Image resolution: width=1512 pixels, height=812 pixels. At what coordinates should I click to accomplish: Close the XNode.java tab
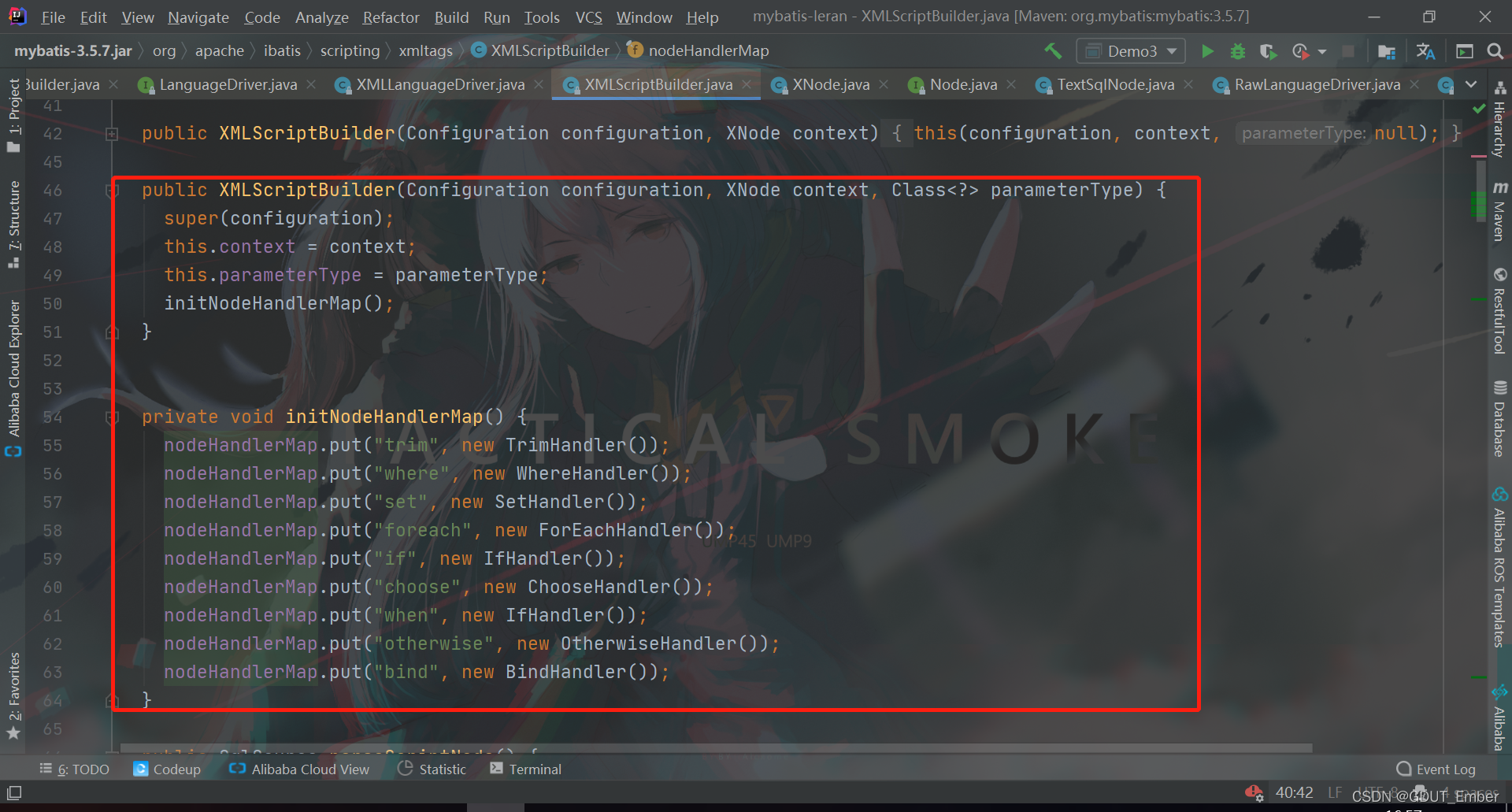[x=884, y=84]
